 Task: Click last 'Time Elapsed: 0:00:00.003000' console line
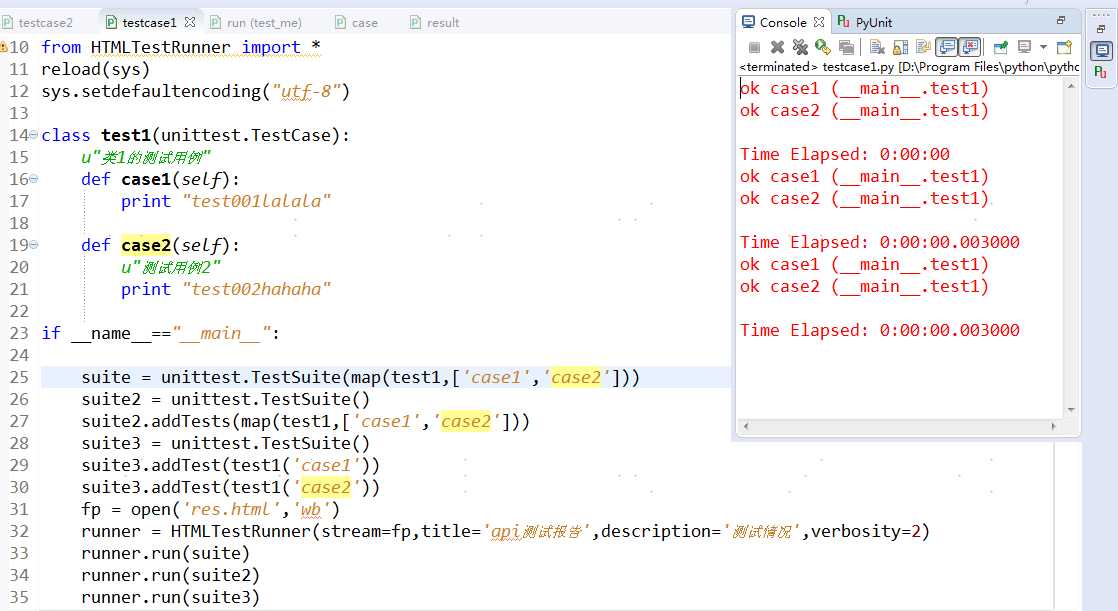point(879,330)
